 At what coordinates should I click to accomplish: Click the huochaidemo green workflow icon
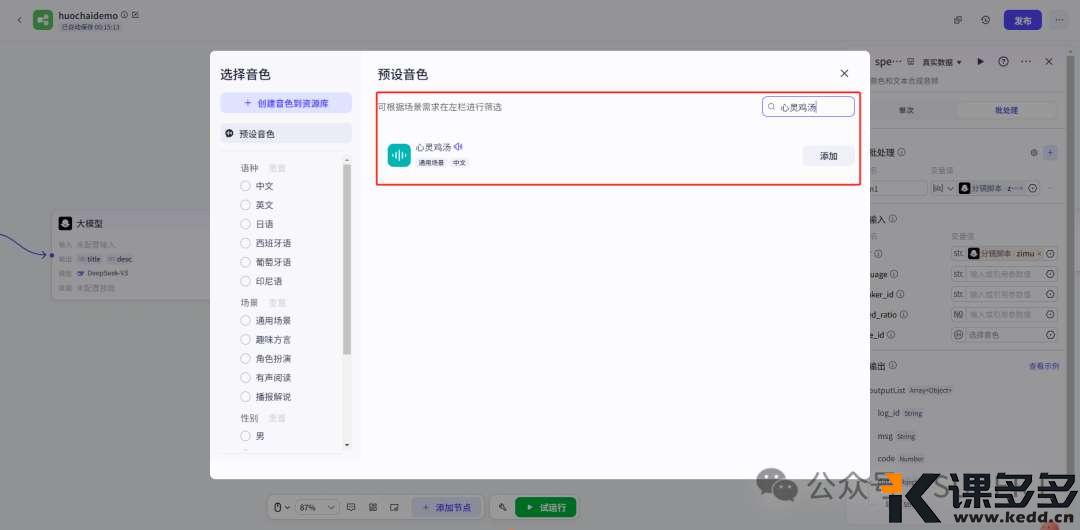[43, 20]
